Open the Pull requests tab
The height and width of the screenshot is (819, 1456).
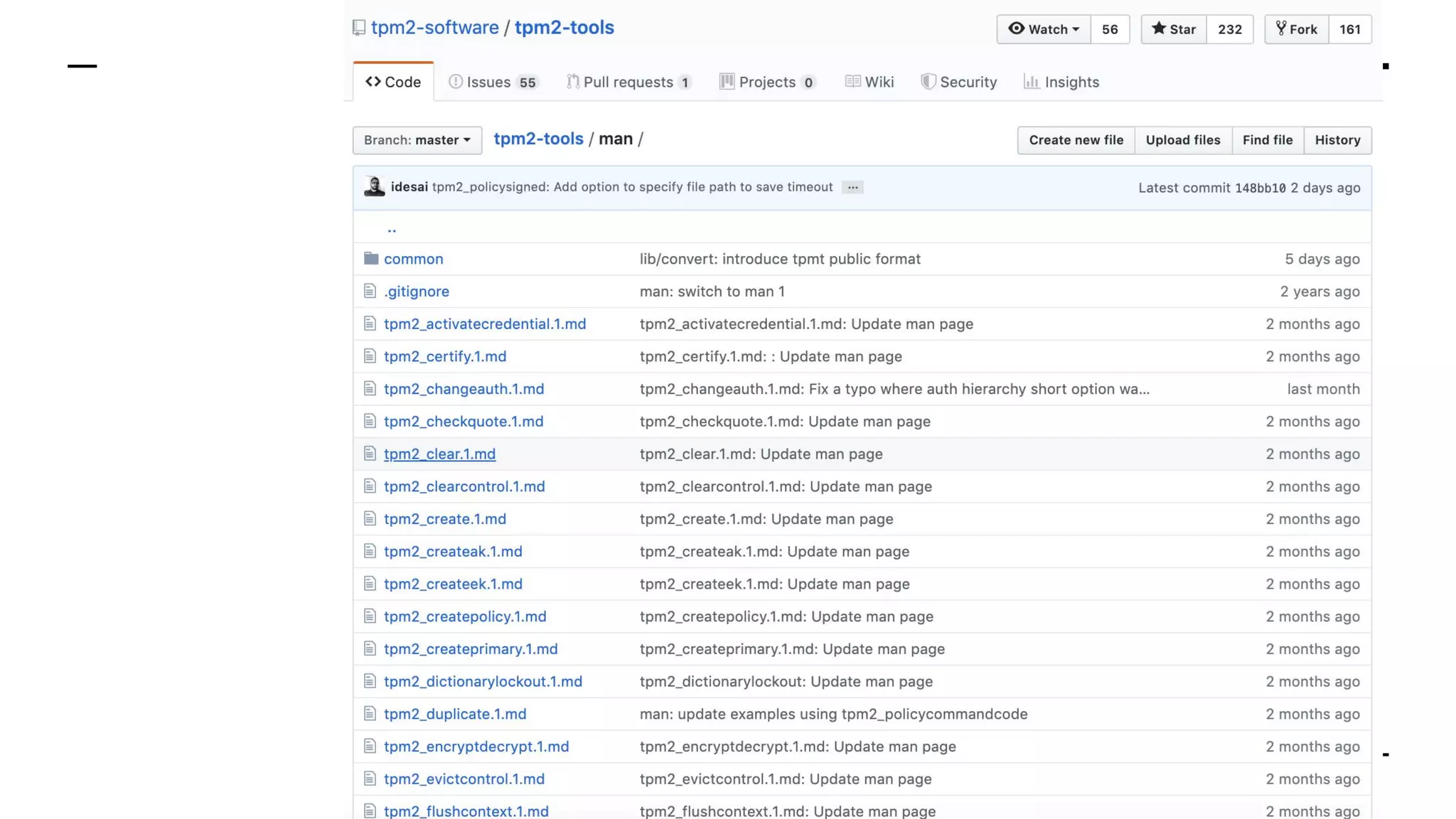coord(628,82)
